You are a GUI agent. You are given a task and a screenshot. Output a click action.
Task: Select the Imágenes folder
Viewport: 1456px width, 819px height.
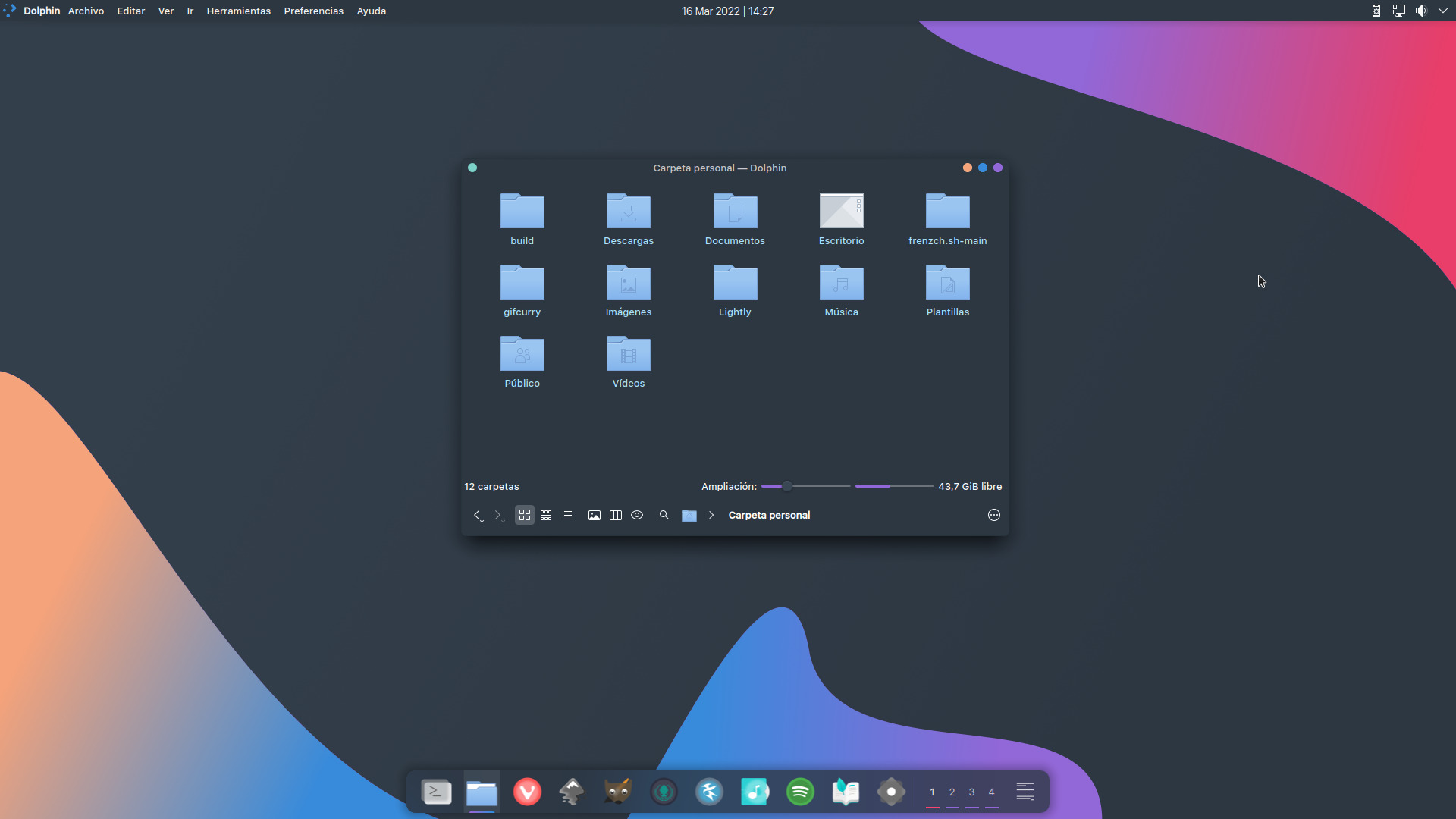[629, 290]
